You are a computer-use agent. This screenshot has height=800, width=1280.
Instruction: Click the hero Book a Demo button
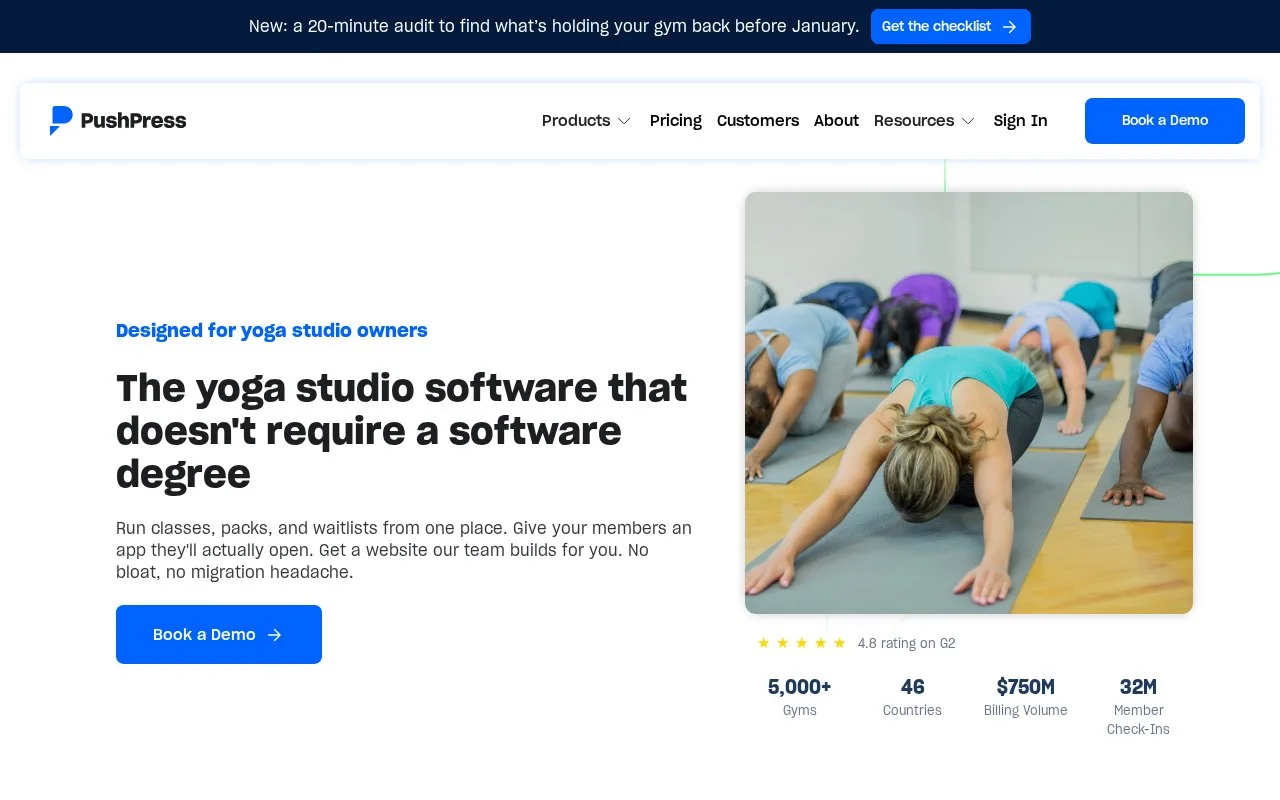coord(219,634)
